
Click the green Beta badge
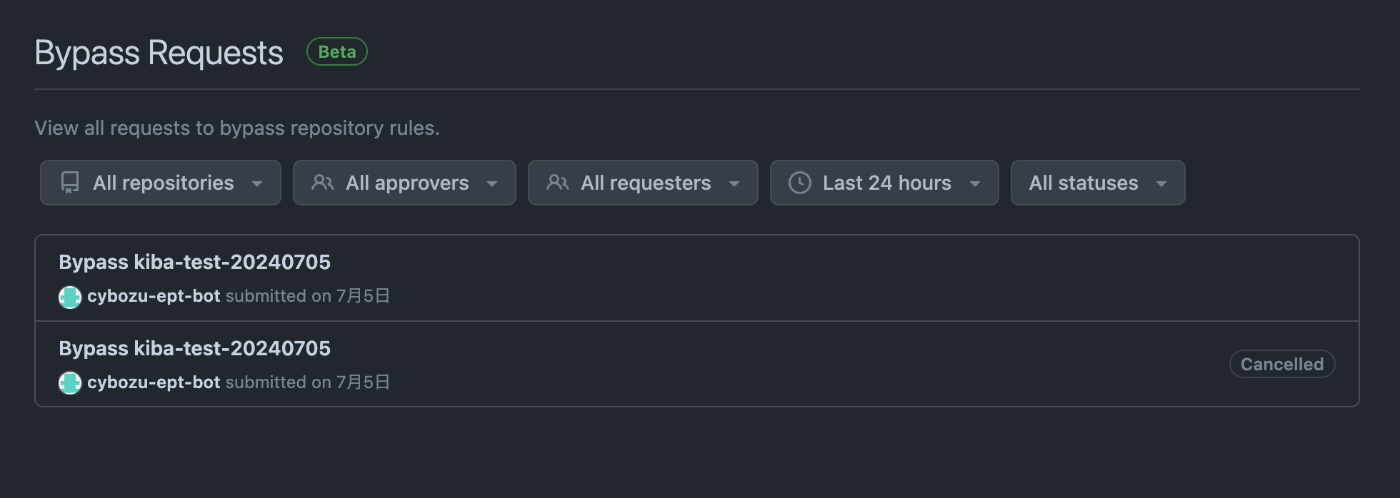pos(337,52)
